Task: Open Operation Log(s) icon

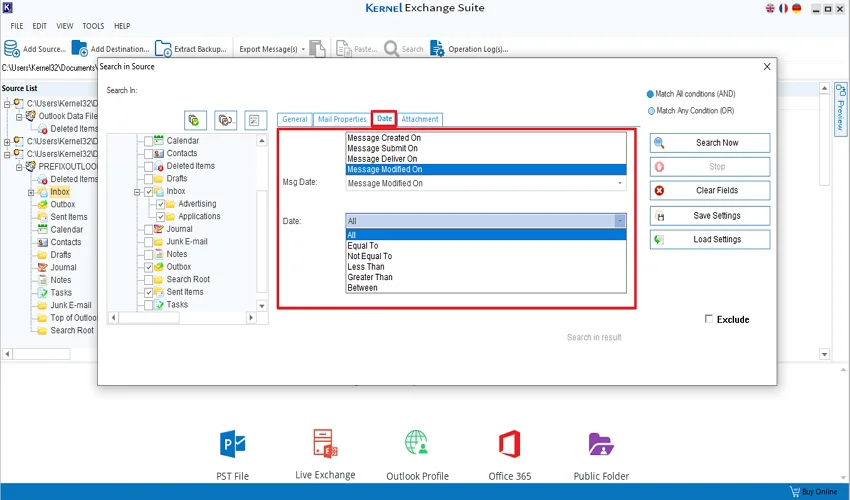Action: coord(437,48)
